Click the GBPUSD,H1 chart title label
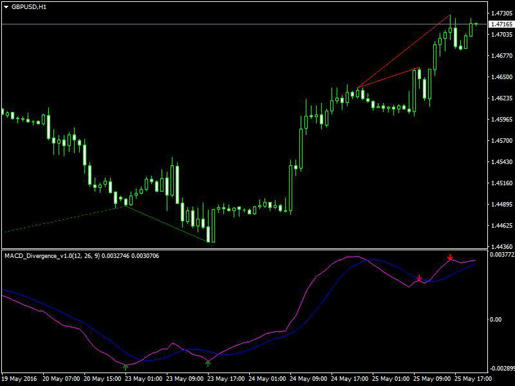Image resolution: width=515 pixels, height=386 pixels. pos(29,7)
